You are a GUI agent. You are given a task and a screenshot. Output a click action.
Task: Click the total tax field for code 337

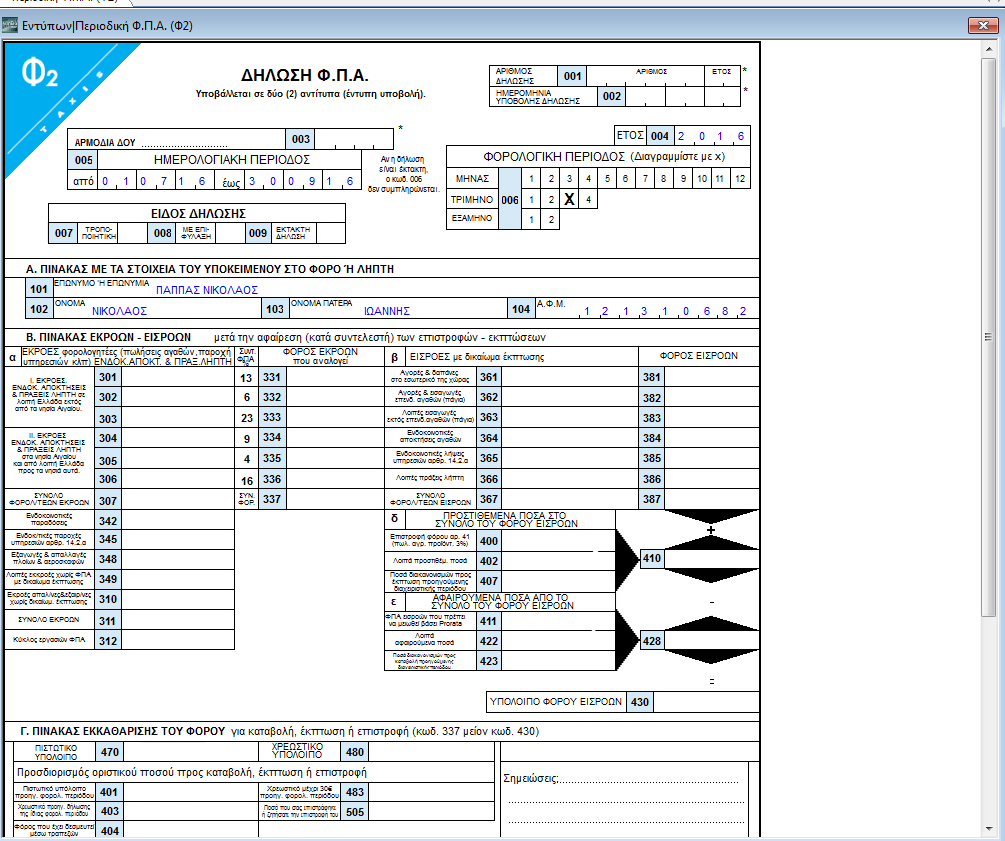[x=335, y=499]
